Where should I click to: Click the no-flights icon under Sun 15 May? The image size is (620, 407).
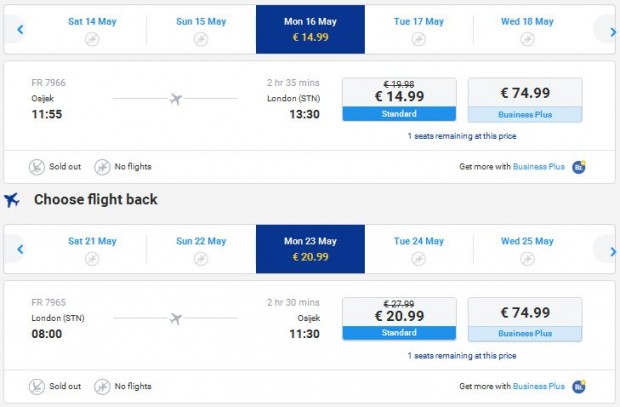[201, 39]
